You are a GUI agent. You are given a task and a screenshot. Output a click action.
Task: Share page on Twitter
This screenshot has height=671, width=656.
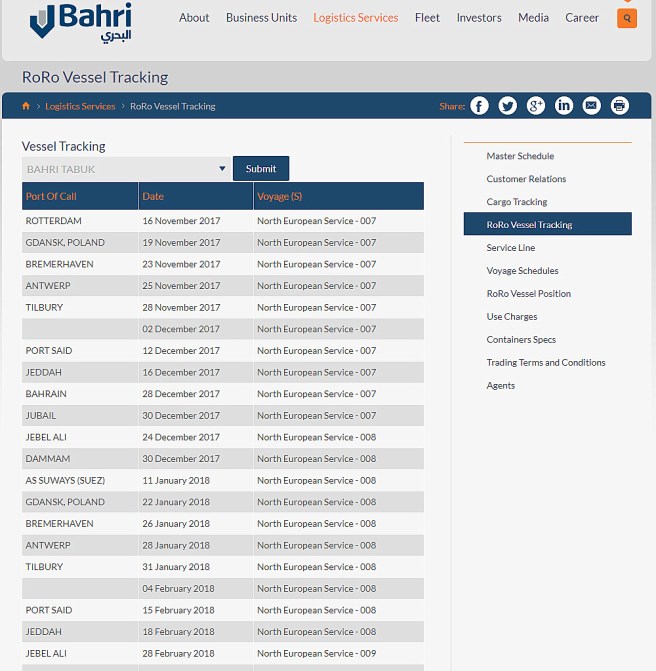(x=508, y=106)
